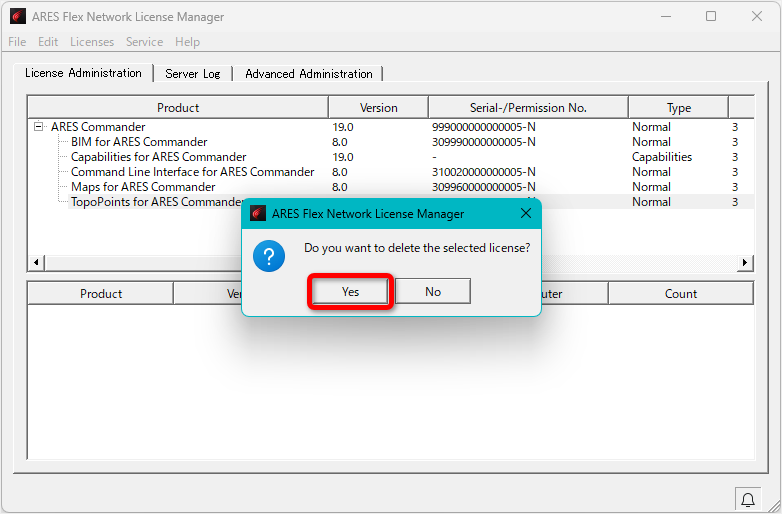Open the Edit menu
This screenshot has height=514, width=782.
tap(48, 42)
